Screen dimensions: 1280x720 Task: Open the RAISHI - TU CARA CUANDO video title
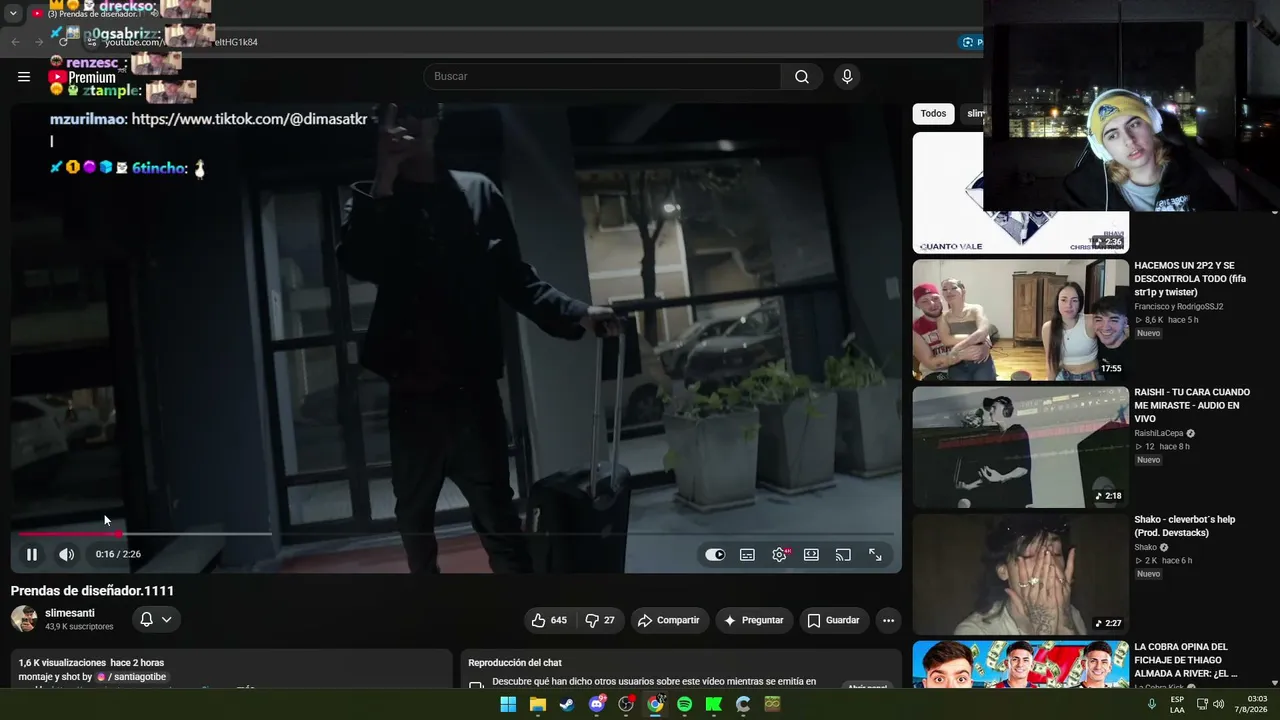pyautogui.click(x=1192, y=405)
